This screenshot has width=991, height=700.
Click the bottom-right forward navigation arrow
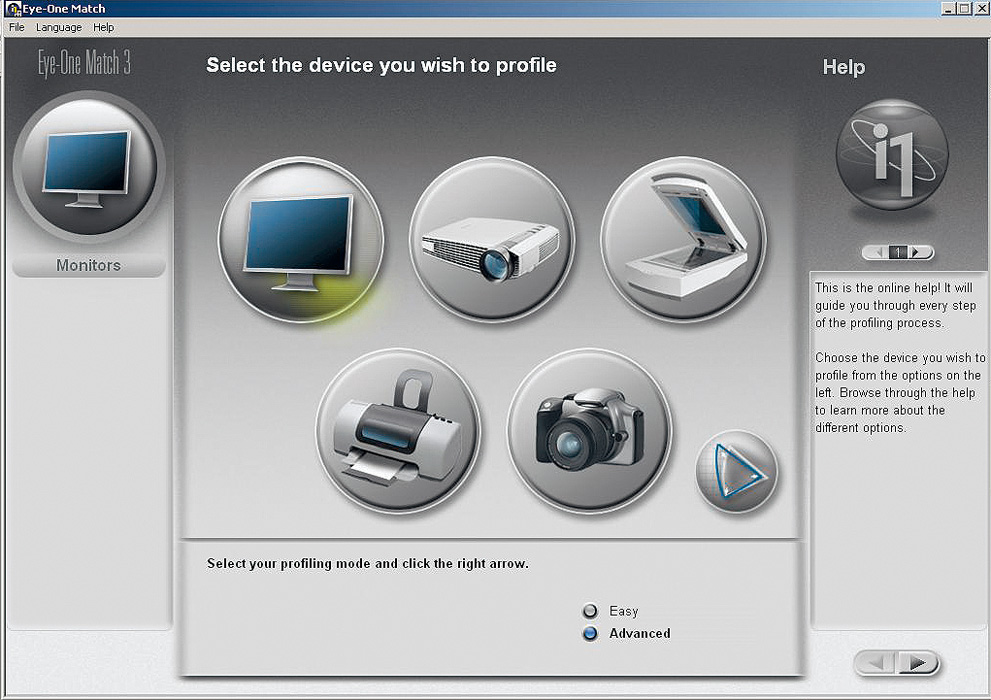tap(918, 663)
